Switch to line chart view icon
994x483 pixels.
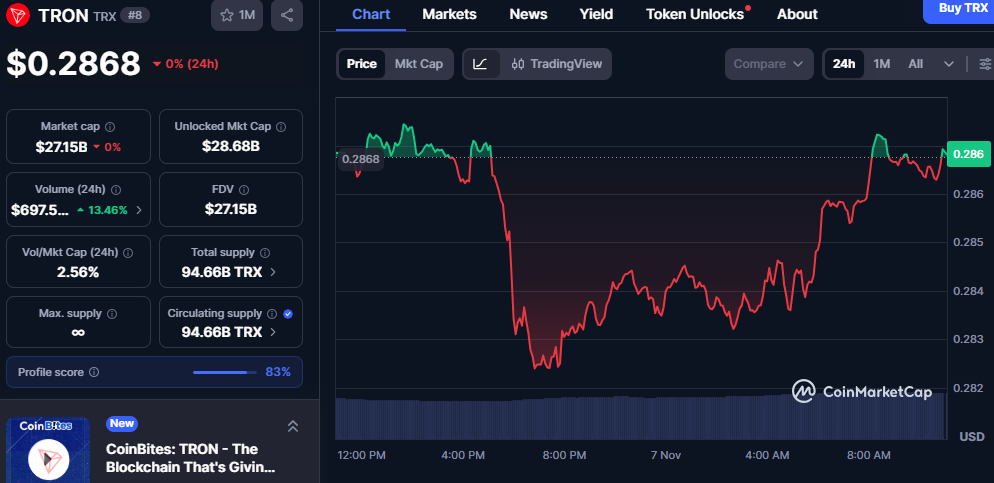pyautogui.click(x=480, y=64)
